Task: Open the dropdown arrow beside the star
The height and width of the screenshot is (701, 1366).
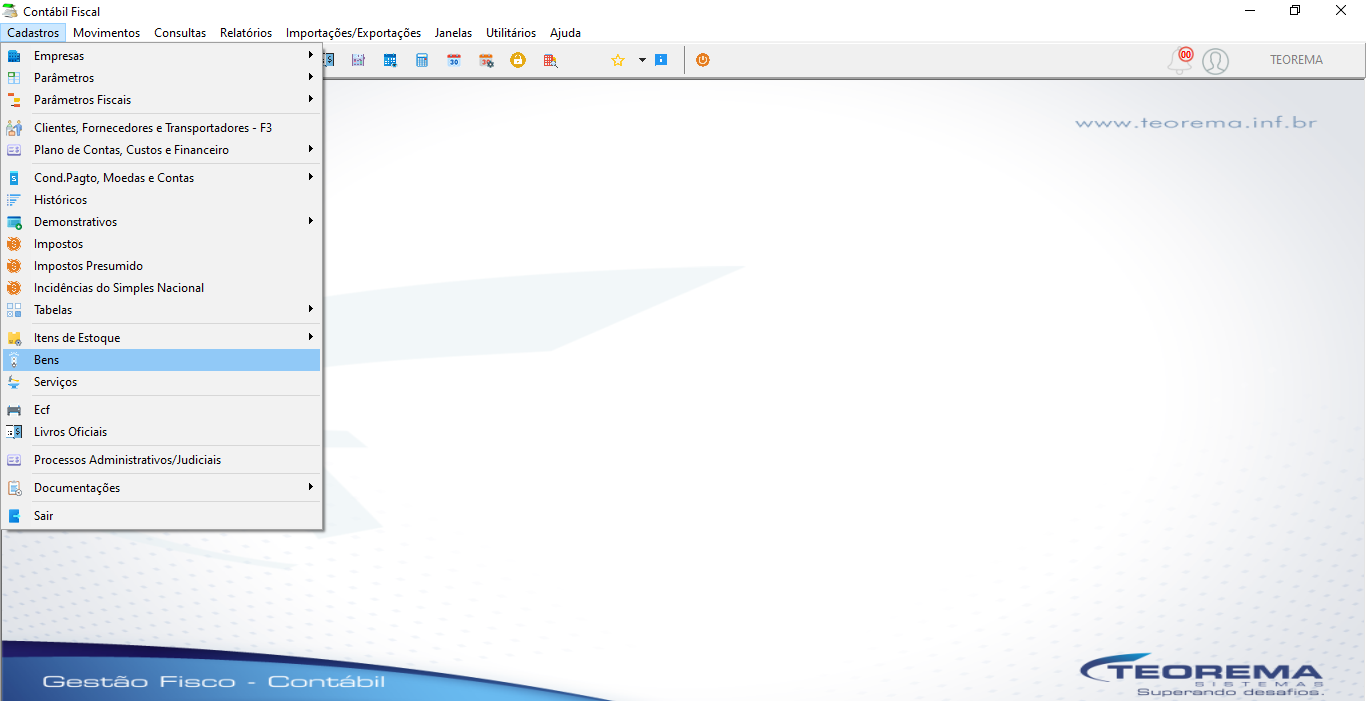Action: 642,60
